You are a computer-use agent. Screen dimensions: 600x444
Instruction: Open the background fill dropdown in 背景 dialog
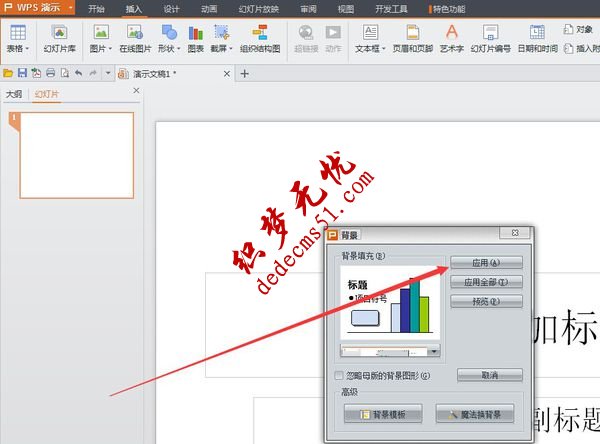point(434,351)
